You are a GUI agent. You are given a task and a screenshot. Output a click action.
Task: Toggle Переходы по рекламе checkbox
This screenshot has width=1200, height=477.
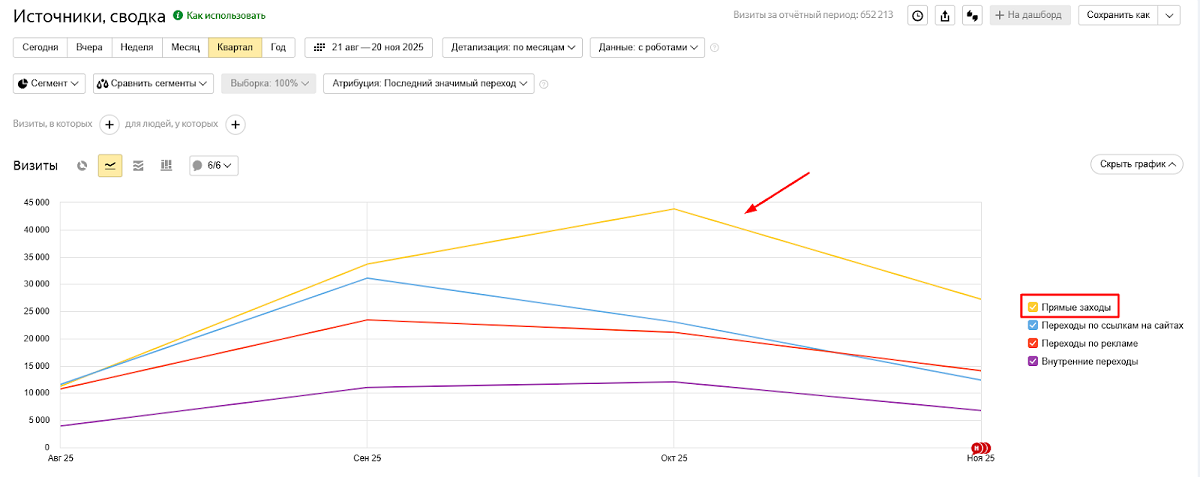1032,343
